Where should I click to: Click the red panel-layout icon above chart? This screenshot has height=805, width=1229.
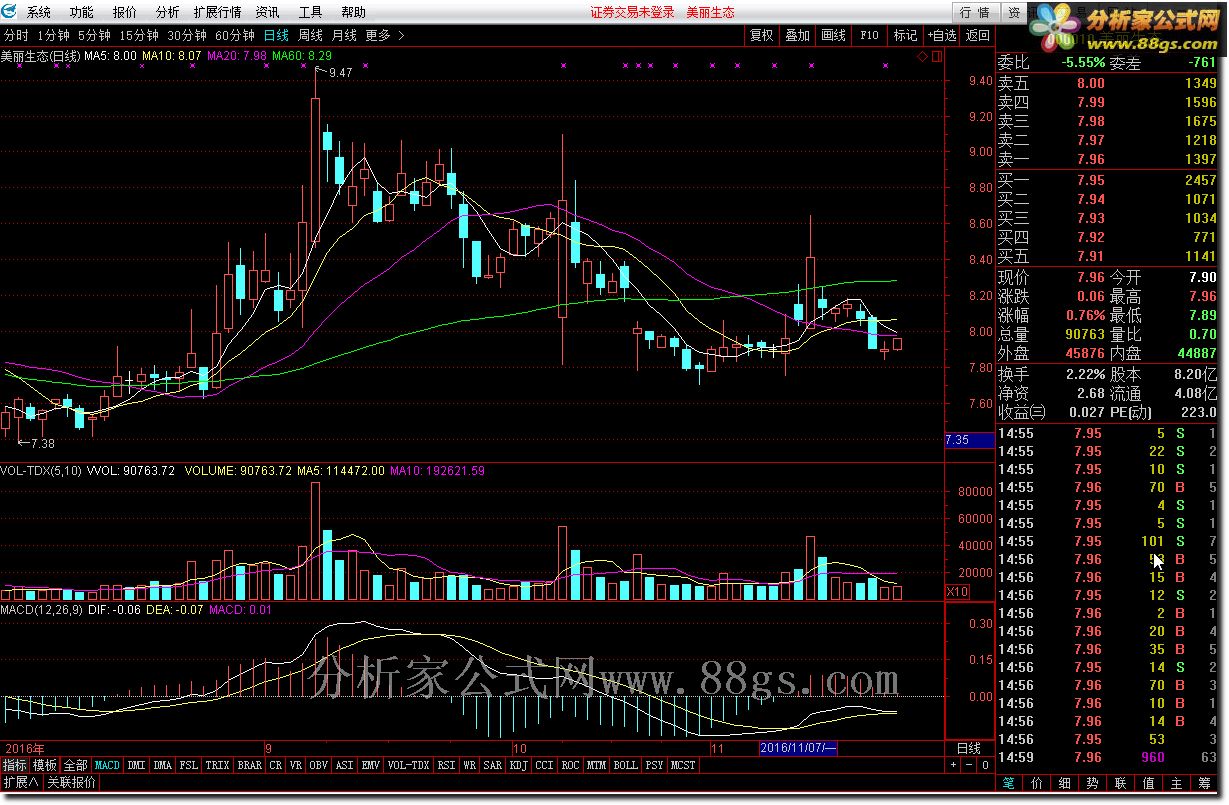[936, 56]
